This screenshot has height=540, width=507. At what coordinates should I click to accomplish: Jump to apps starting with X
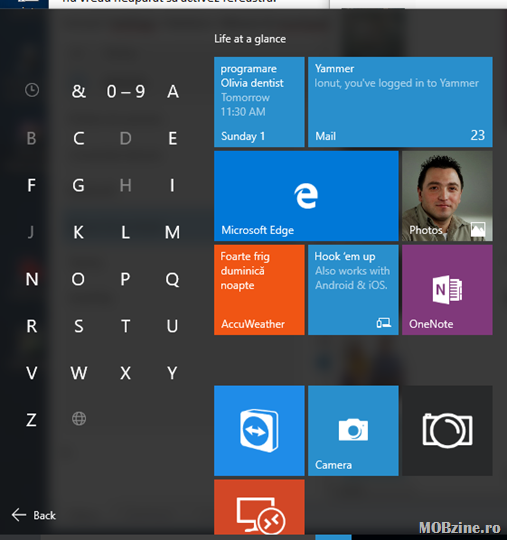click(x=125, y=373)
